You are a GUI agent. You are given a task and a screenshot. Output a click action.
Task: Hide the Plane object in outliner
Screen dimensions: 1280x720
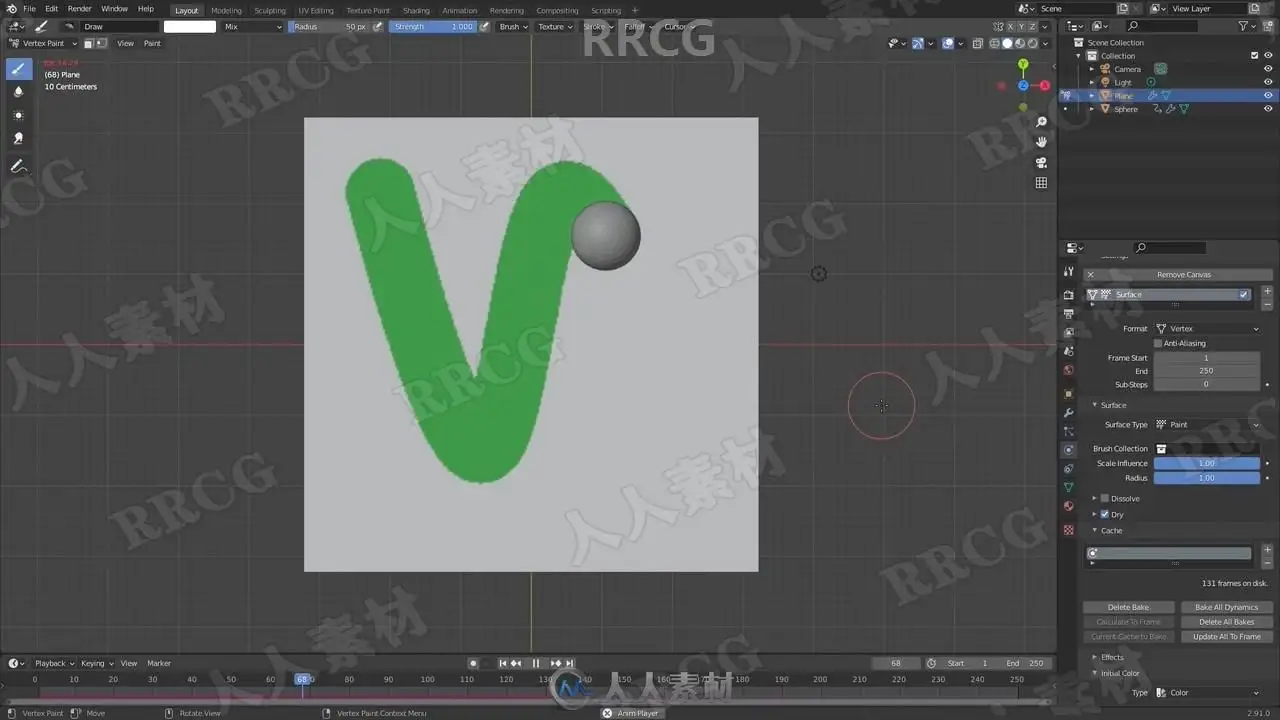[1268, 96]
